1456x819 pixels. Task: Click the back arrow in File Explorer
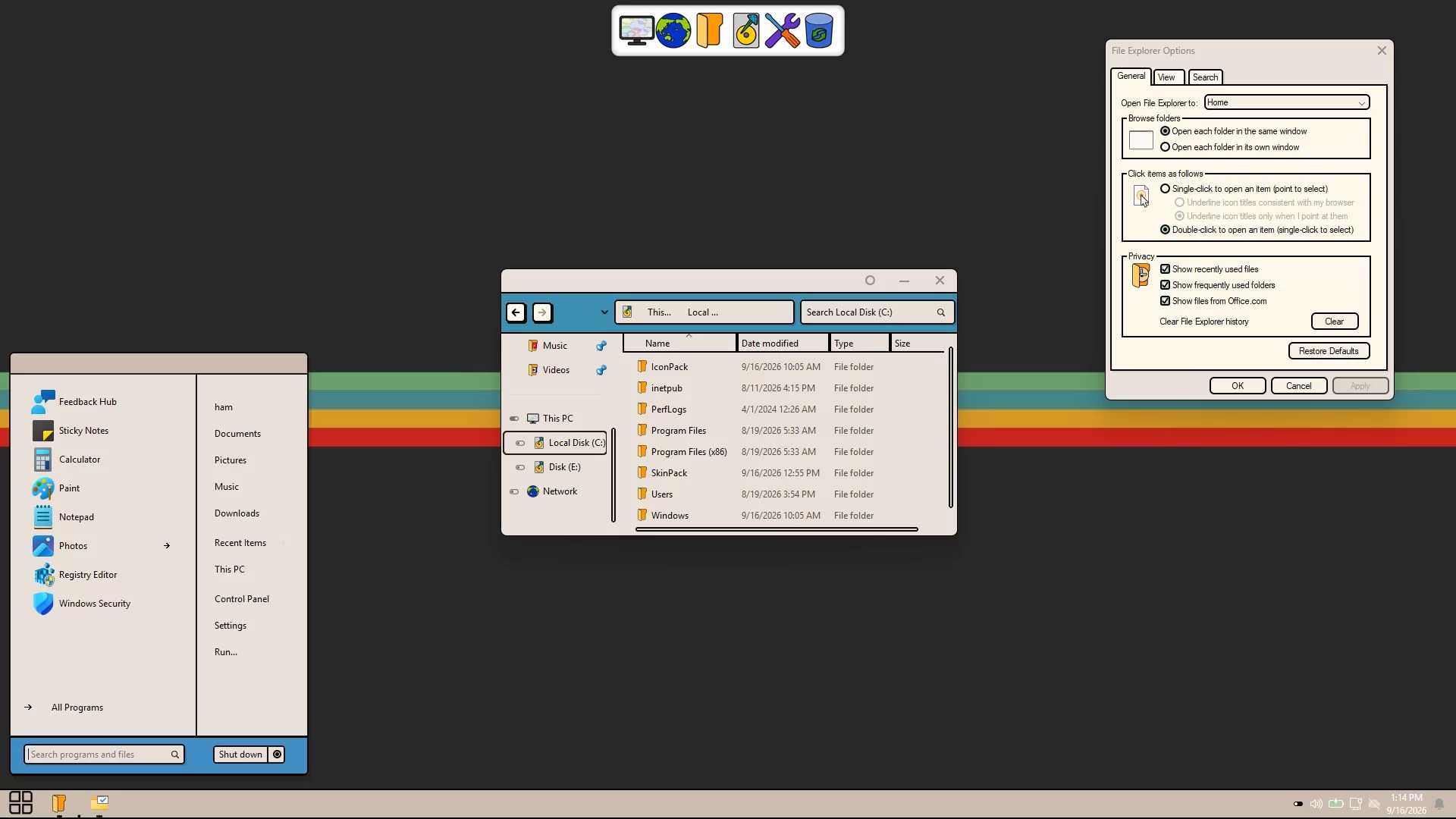[x=516, y=312]
